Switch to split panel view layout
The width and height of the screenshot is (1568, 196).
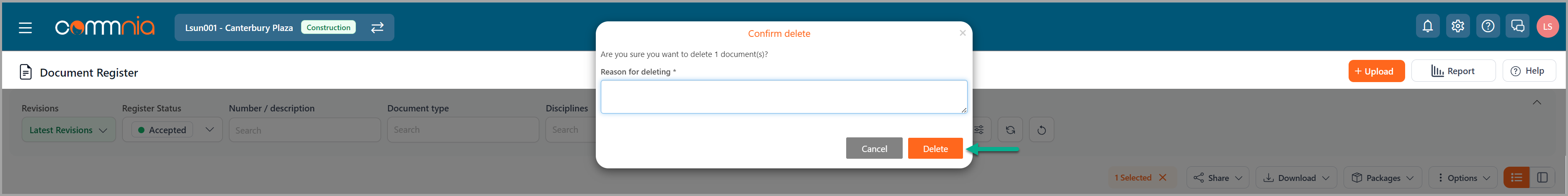click(1542, 178)
